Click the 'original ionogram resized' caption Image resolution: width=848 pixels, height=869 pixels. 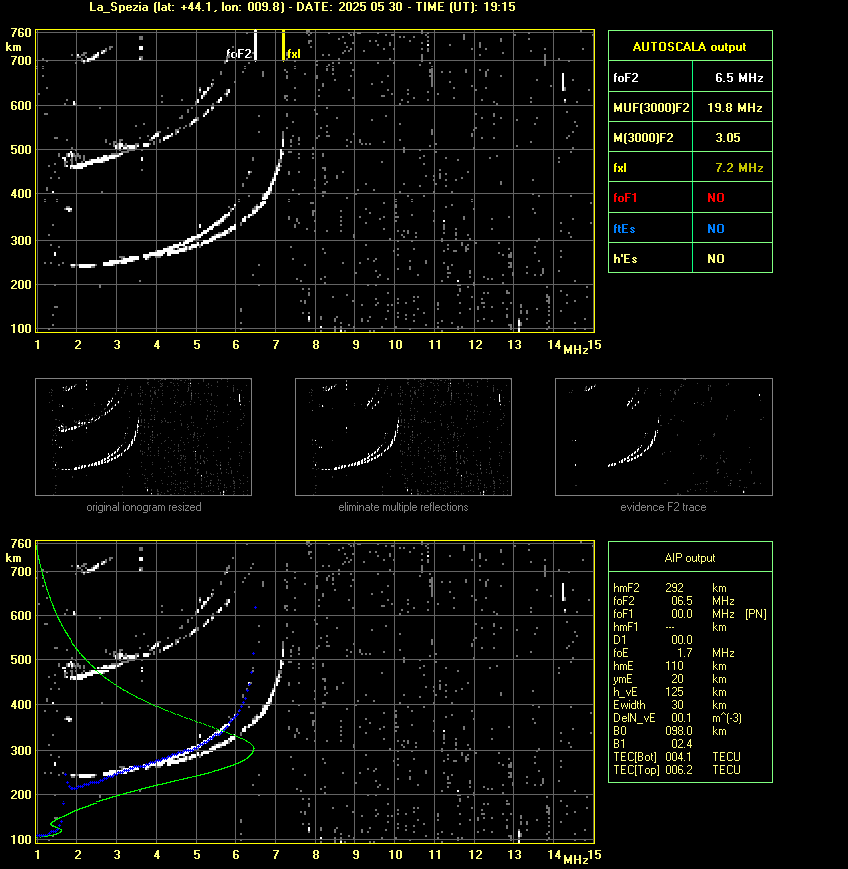[x=144, y=507]
